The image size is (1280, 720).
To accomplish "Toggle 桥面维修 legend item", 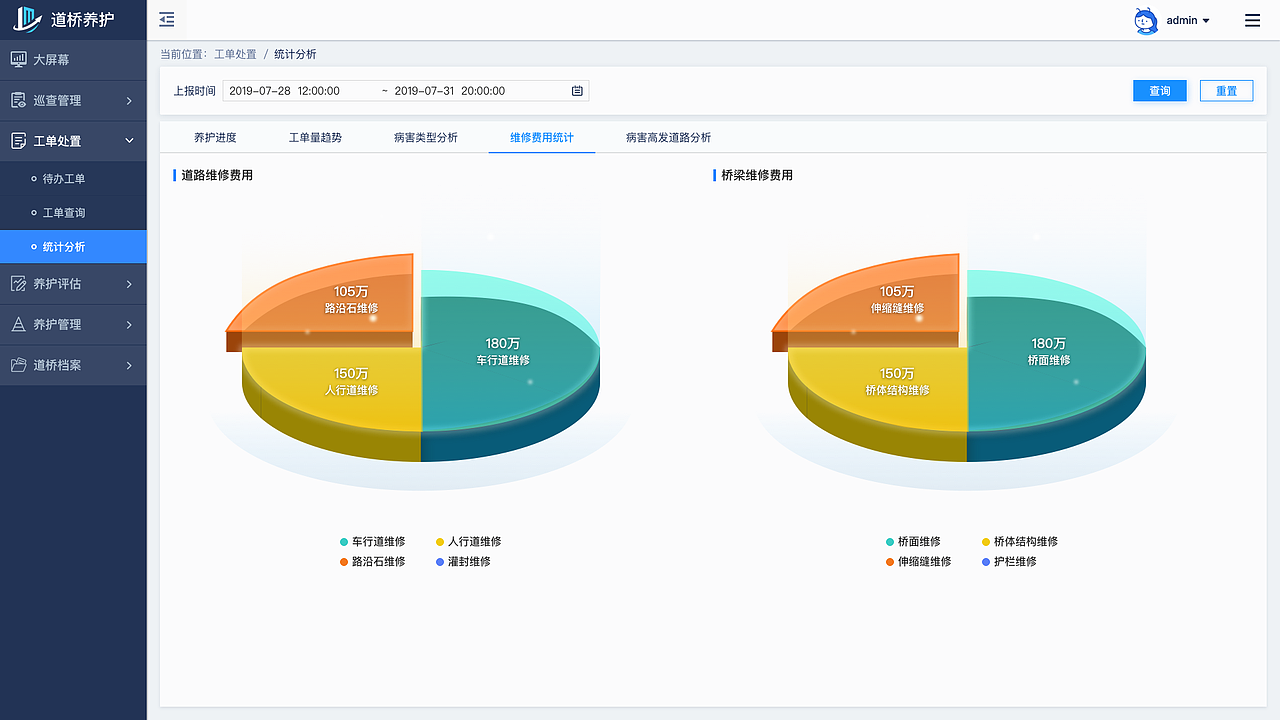I will tap(913, 541).
